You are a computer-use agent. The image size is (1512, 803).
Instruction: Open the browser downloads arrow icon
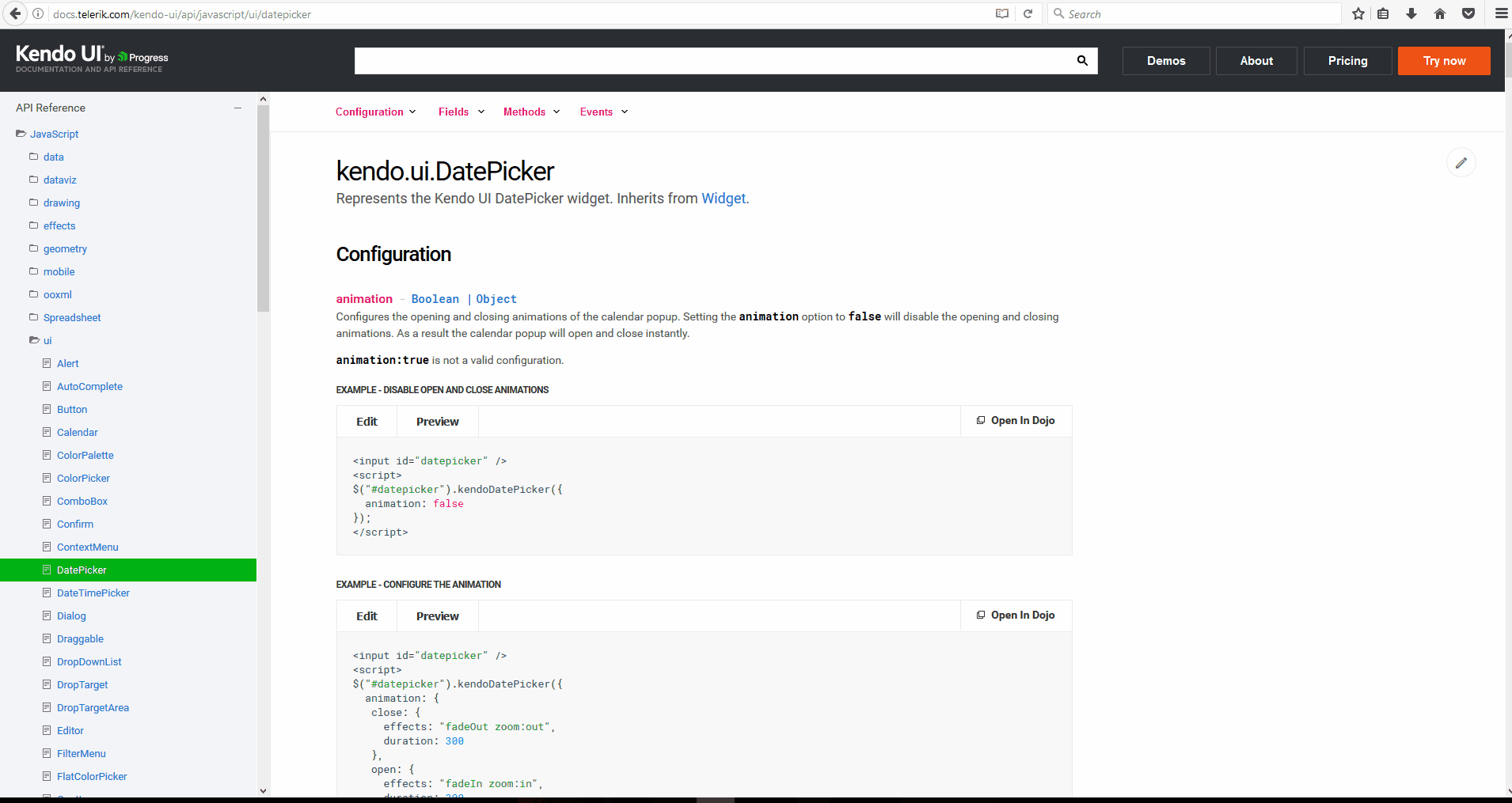1411,13
